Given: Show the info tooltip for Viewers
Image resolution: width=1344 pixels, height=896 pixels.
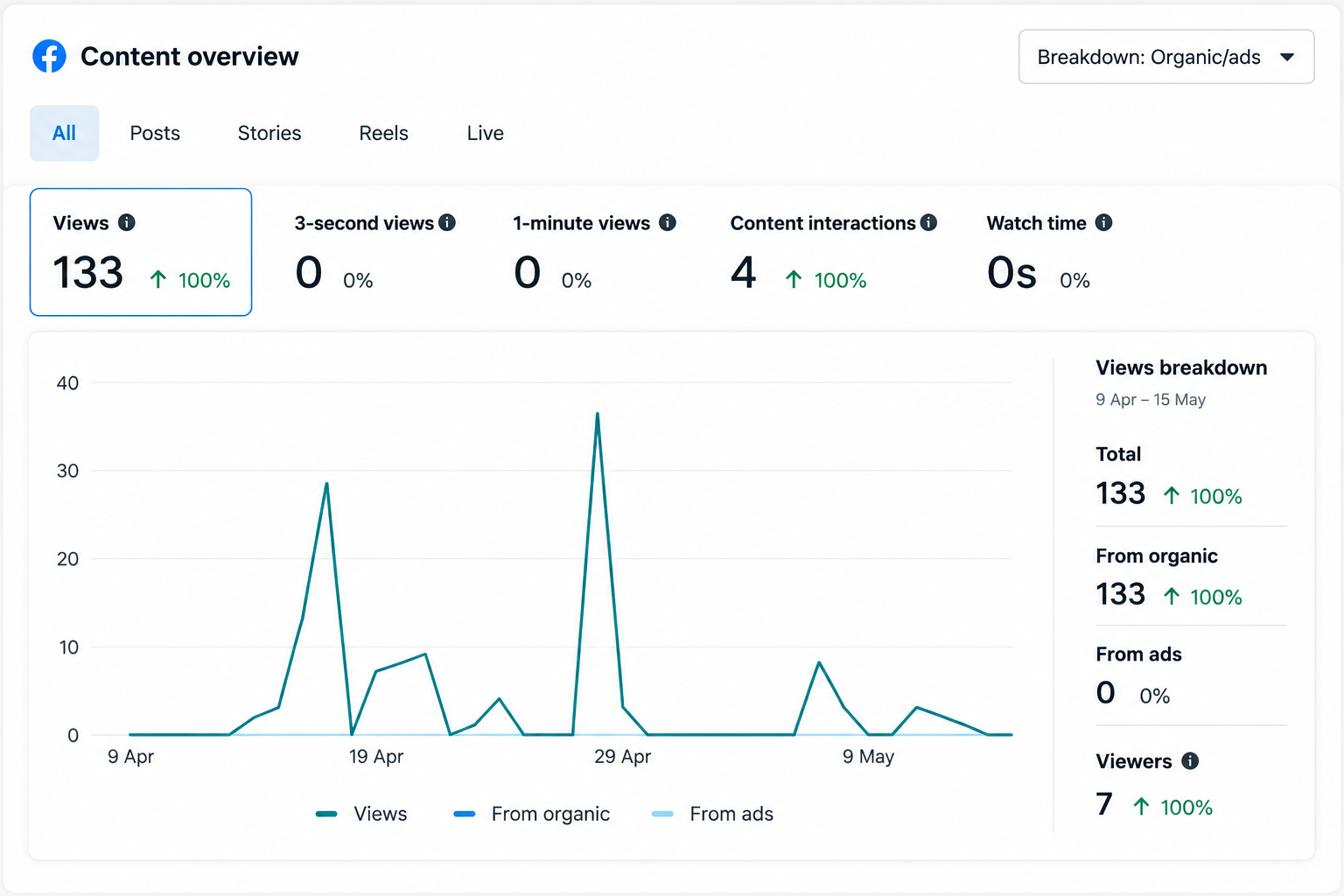Looking at the screenshot, I should point(1190,760).
